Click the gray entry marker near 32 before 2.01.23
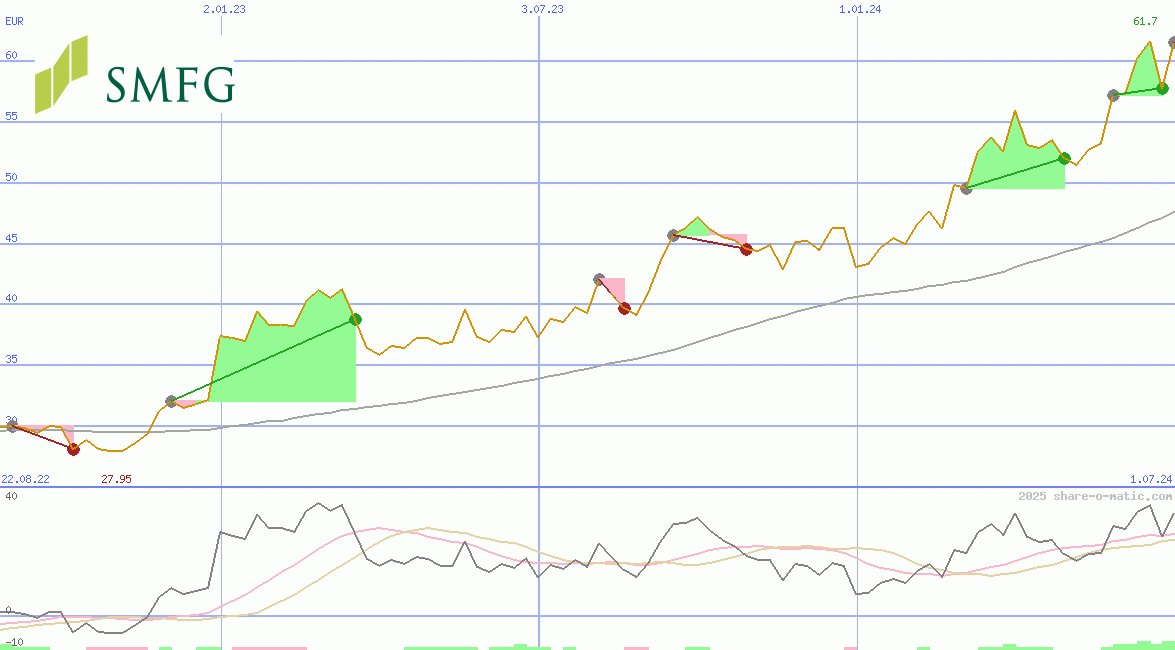This screenshot has width=1175, height=650. (x=171, y=401)
